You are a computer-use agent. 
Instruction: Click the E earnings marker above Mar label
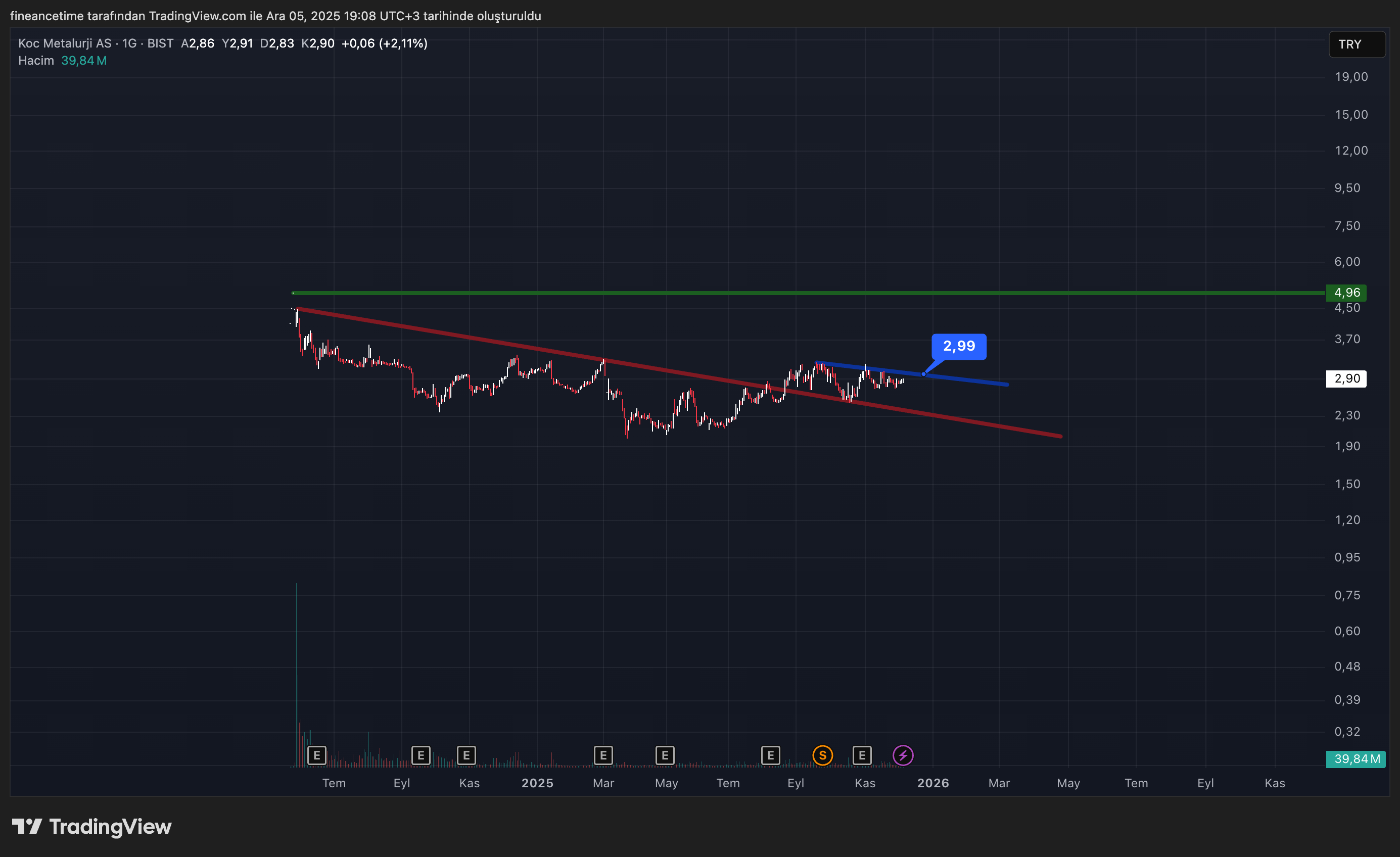pos(603,755)
